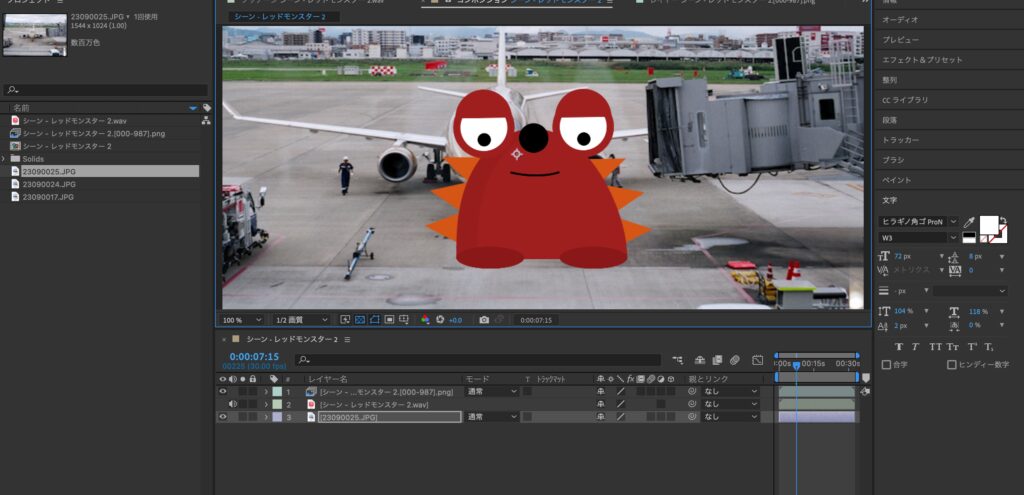Viewport: 1024px width, 495px height.
Task: Toggle the transparency grid icon
Action: coord(360,320)
